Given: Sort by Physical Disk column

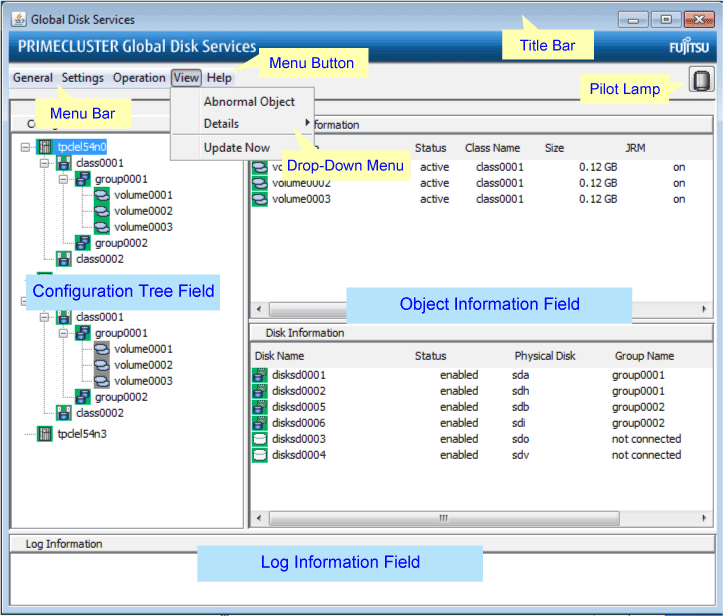Looking at the screenshot, I should click(545, 356).
